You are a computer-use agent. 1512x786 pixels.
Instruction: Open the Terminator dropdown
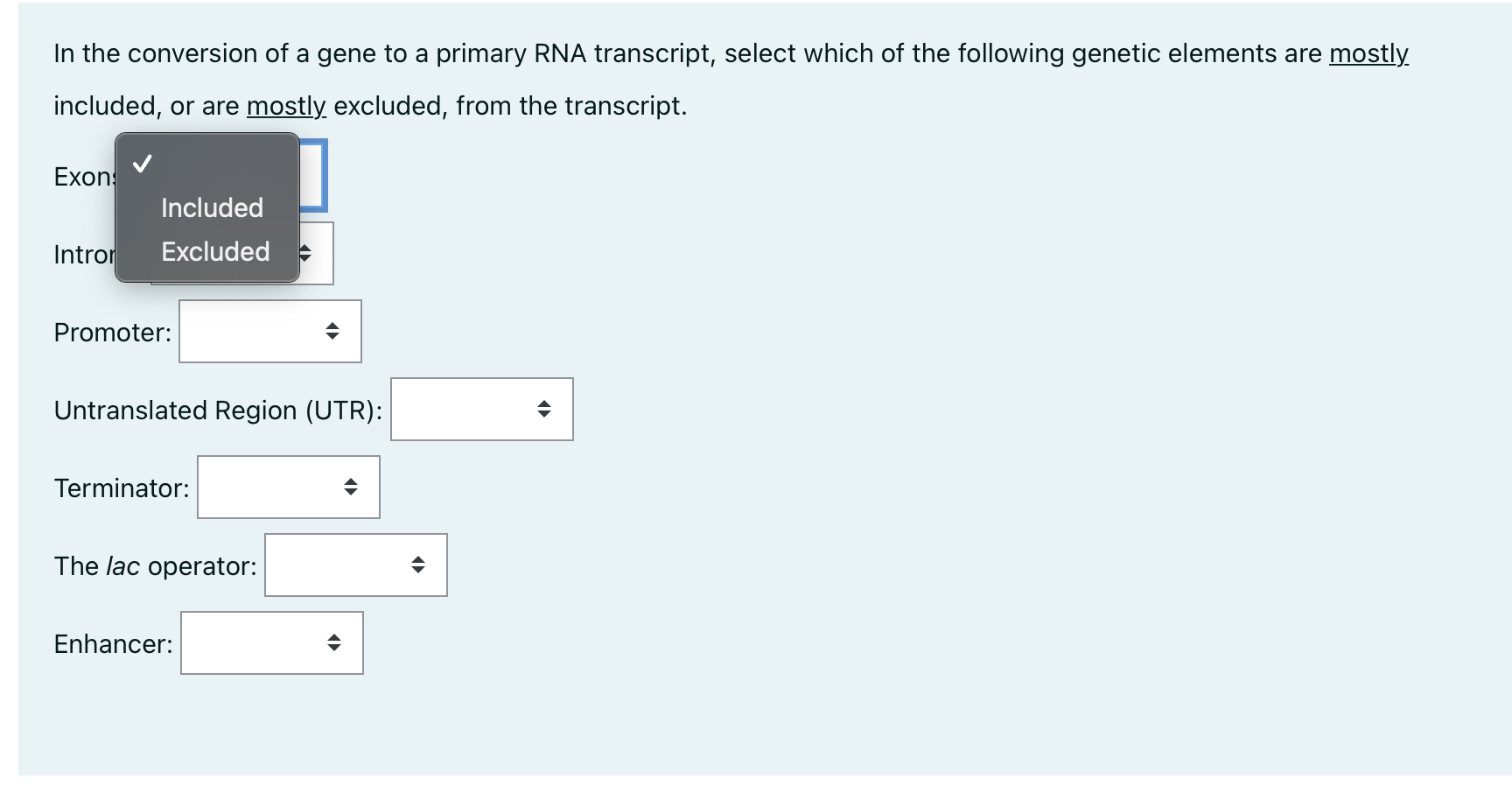coord(289,488)
